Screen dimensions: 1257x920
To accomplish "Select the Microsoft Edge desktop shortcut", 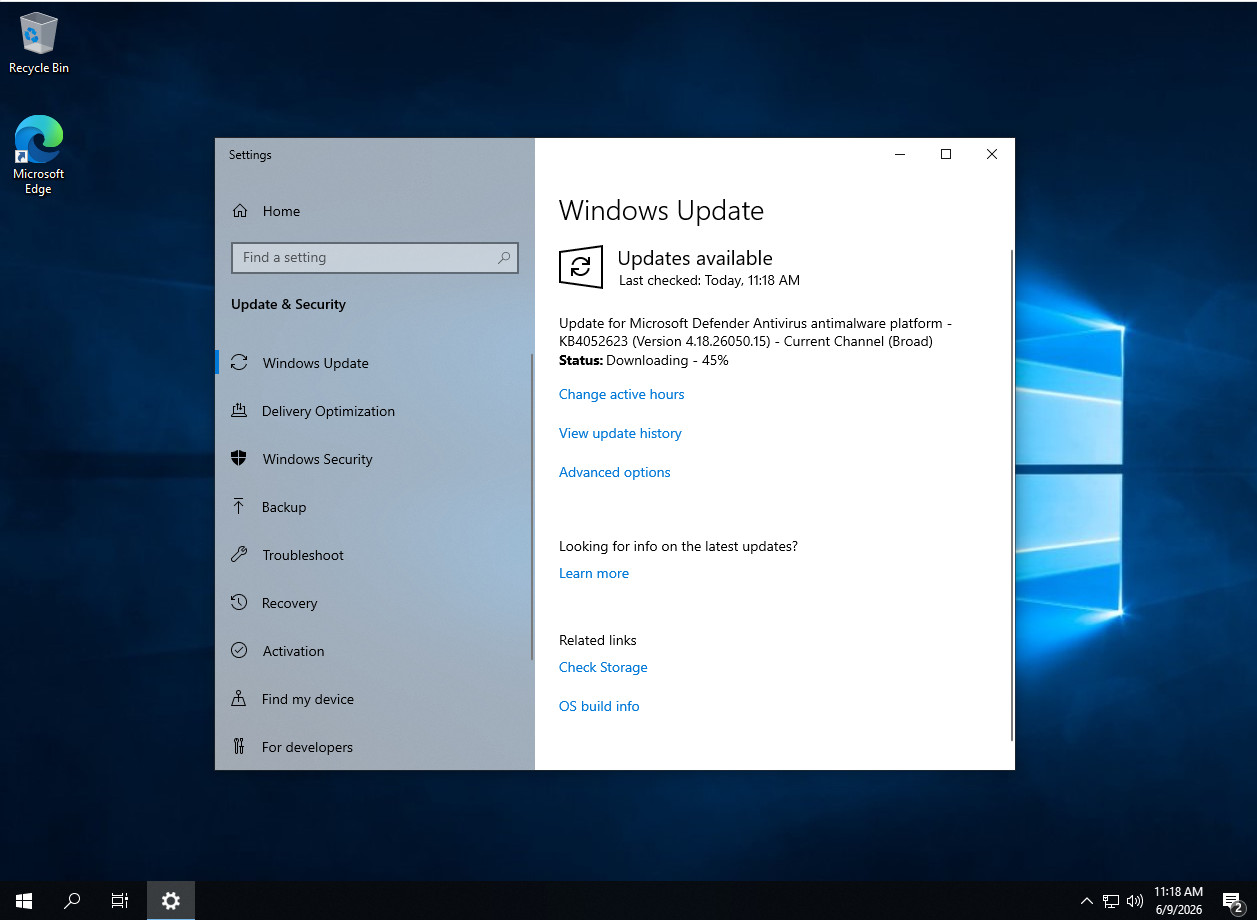I will click(x=39, y=155).
